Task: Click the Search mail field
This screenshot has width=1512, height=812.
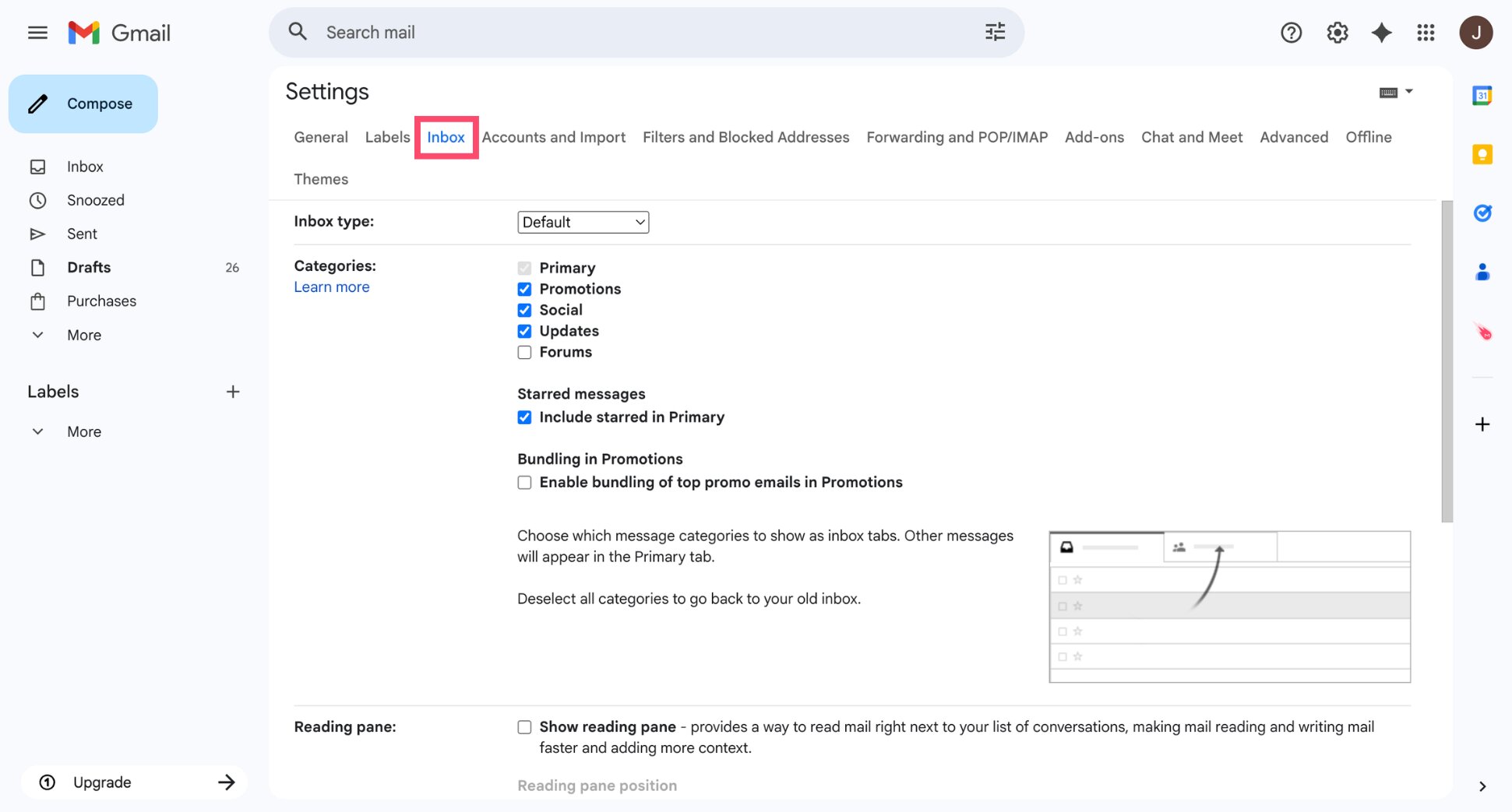Action: [647, 32]
